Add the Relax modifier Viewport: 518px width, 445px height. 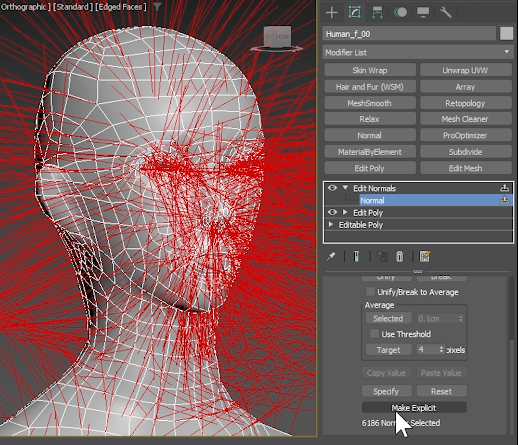(370, 119)
